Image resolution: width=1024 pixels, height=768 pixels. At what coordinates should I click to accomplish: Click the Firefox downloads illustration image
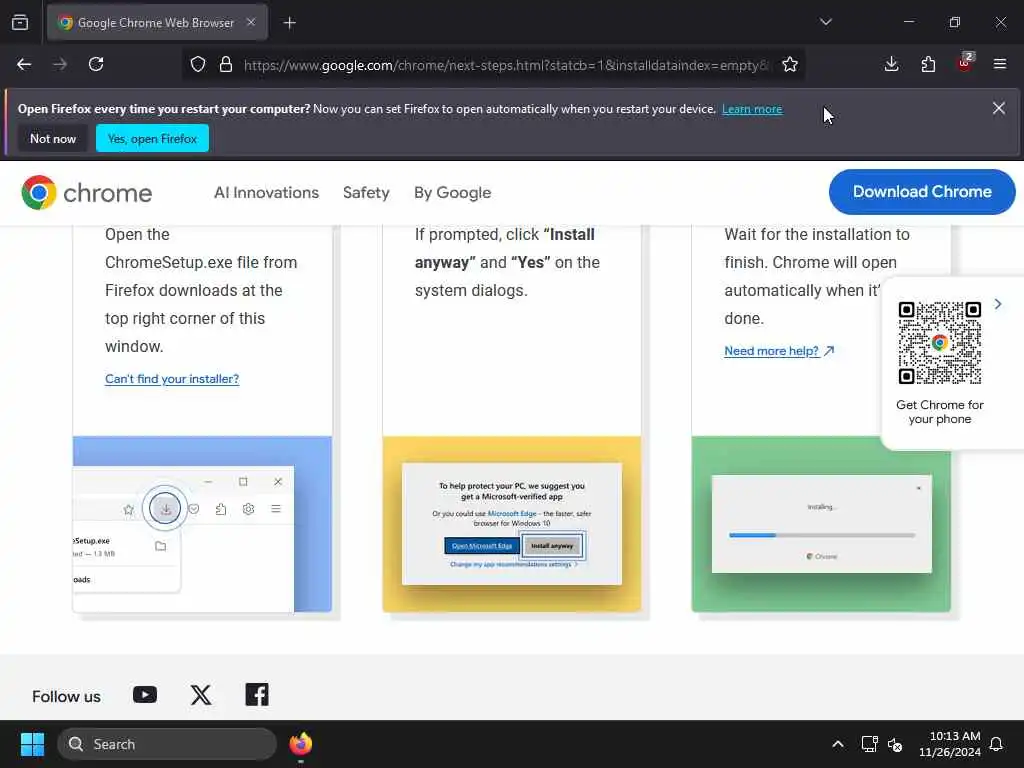tap(202, 524)
